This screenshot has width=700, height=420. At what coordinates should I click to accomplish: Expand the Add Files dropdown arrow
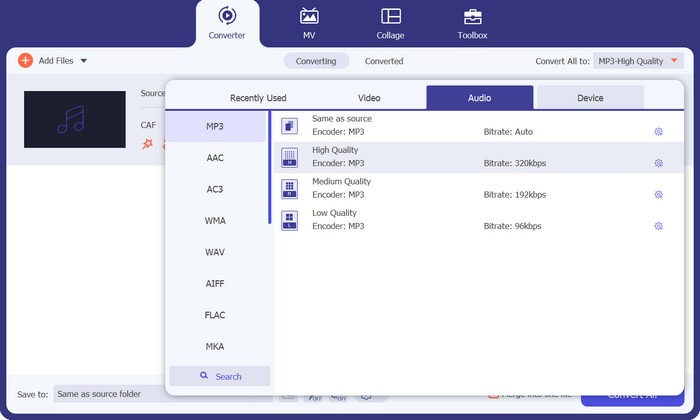84,61
